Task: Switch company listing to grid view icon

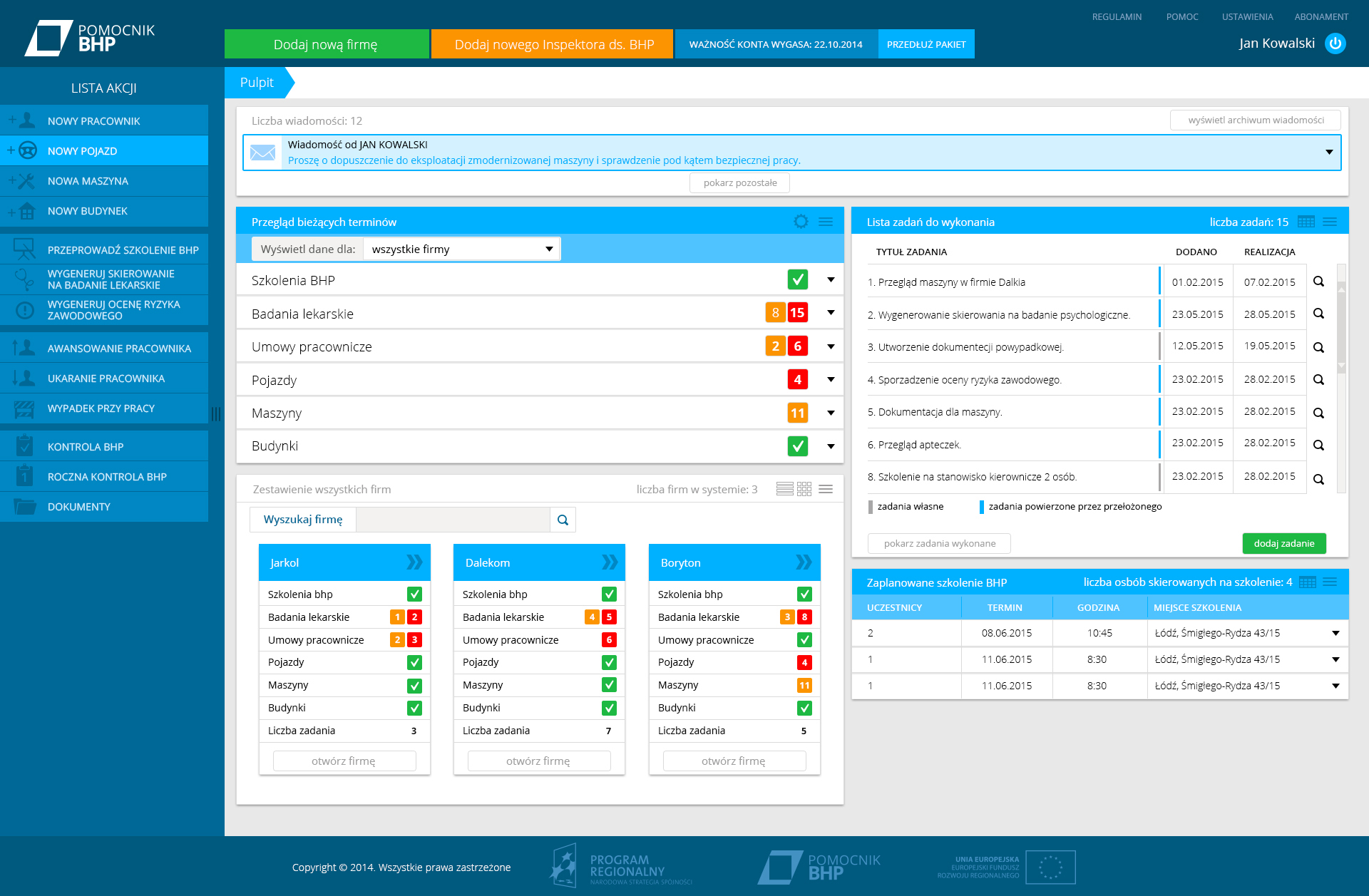Action: pos(804,489)
